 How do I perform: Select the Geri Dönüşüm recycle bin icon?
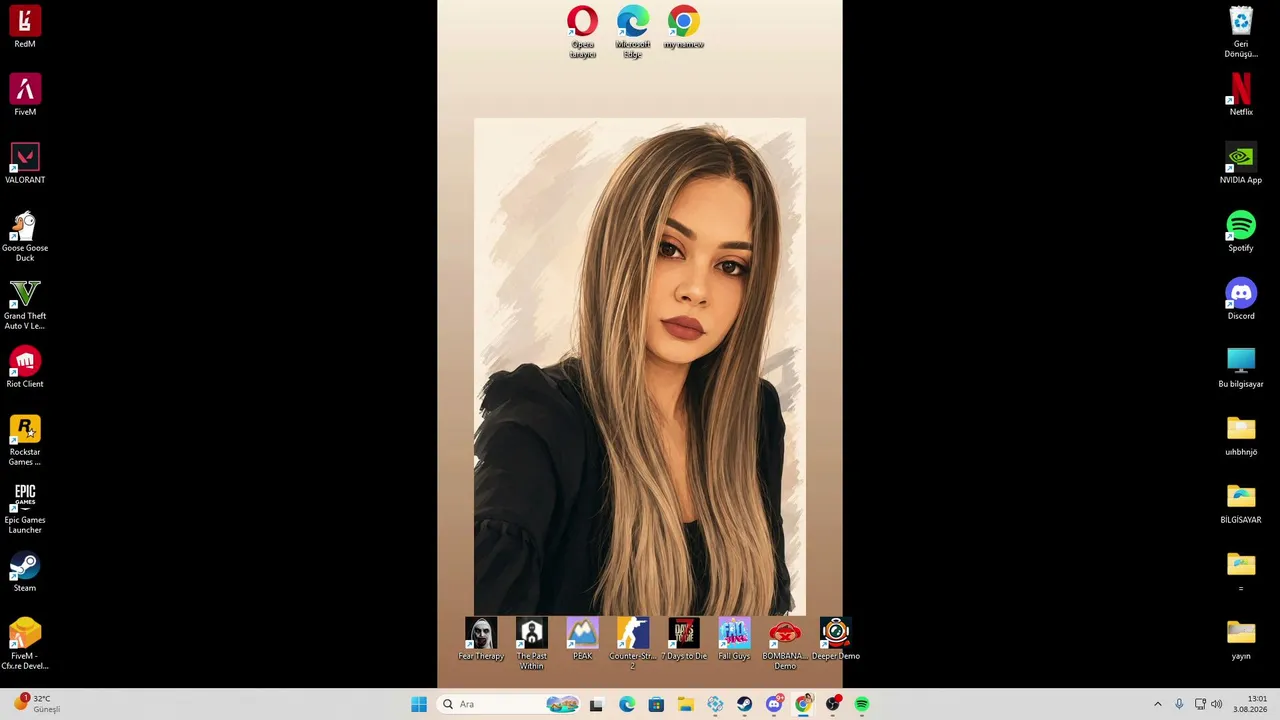click(x=1241, y=32)
